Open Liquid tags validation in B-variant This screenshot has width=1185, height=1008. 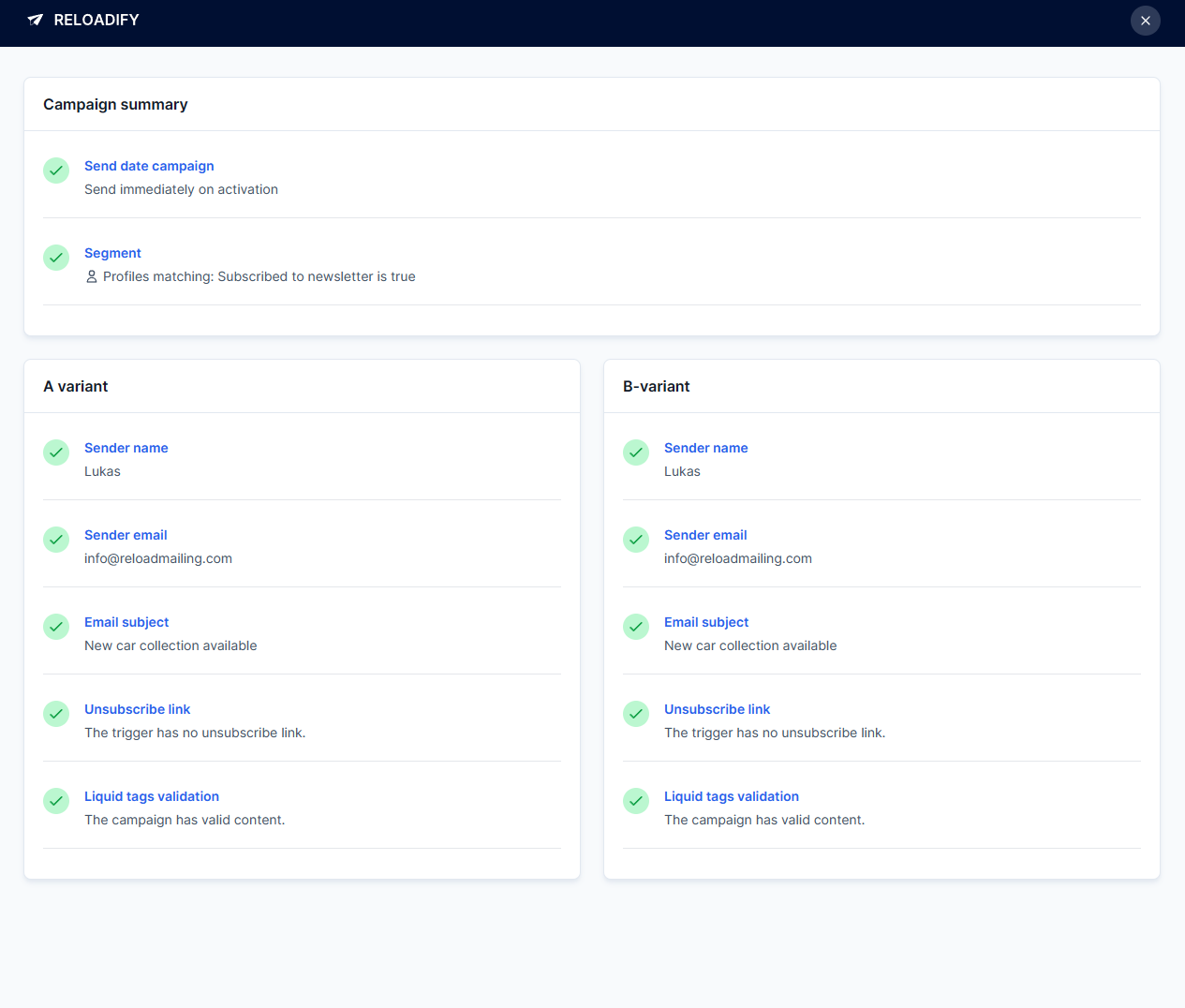point(731,796)
